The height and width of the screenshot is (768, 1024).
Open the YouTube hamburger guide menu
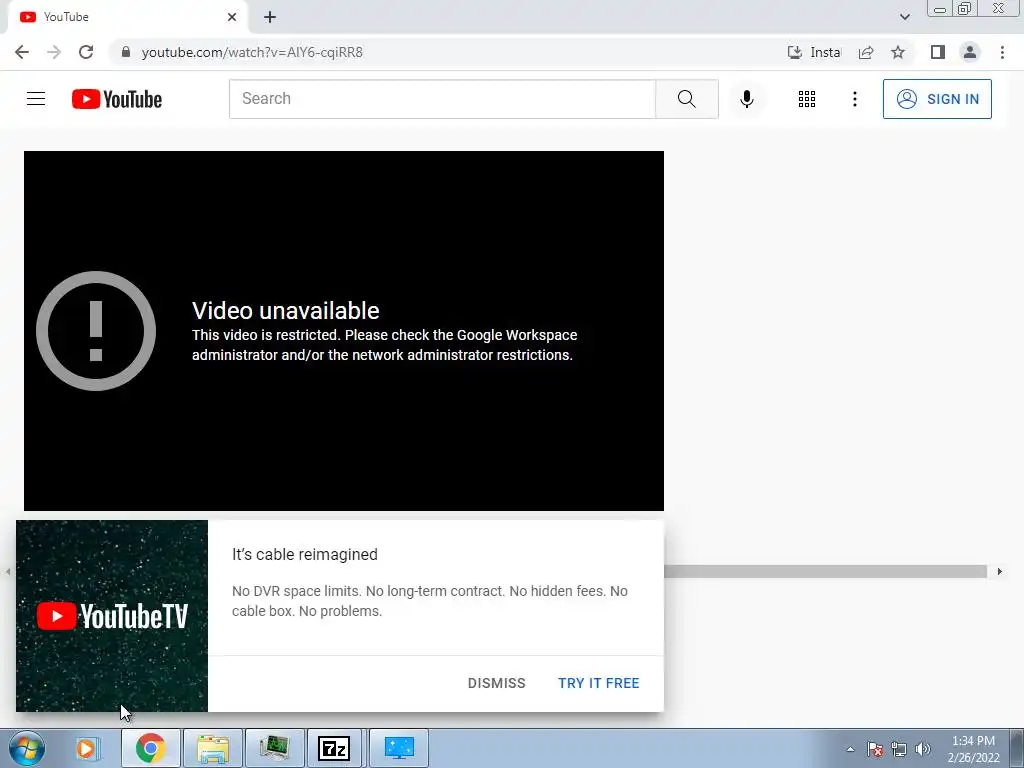pos(36,99)
